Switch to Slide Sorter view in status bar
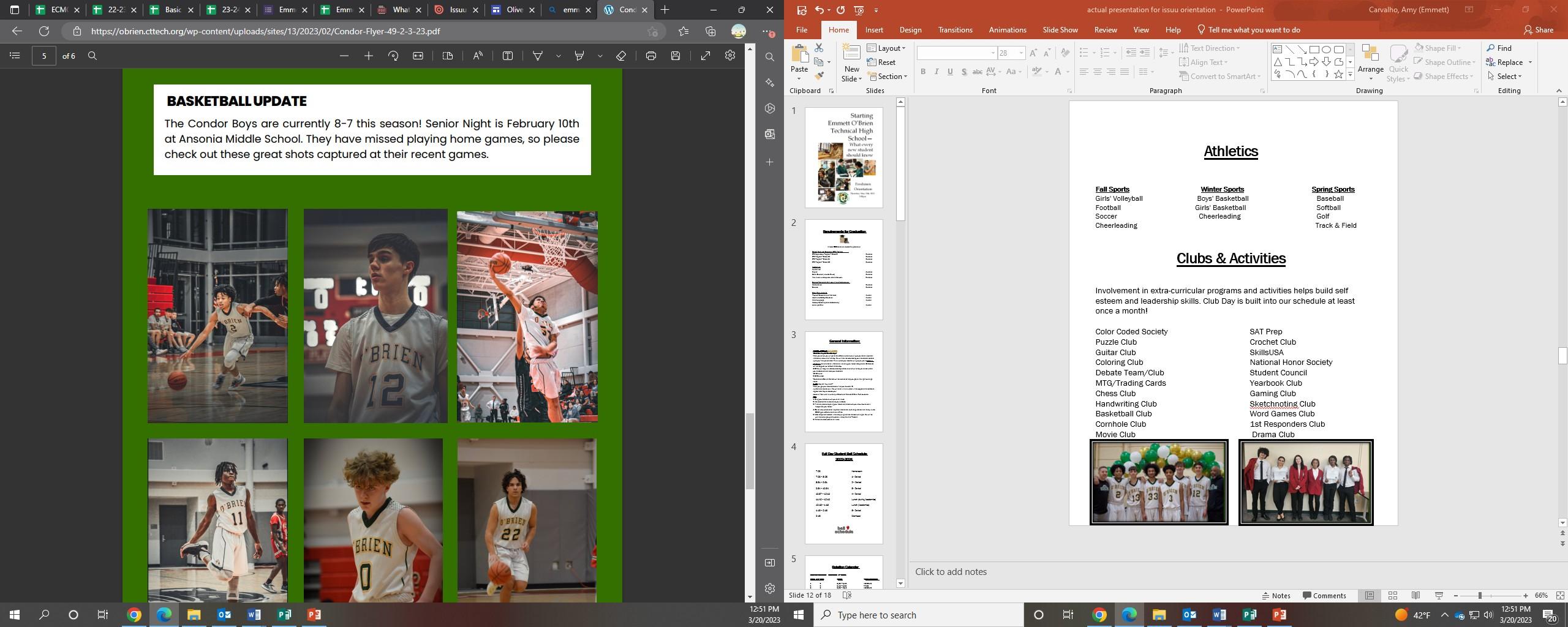Screen dimensions: 1568x627 click(x=1392, y=596)
